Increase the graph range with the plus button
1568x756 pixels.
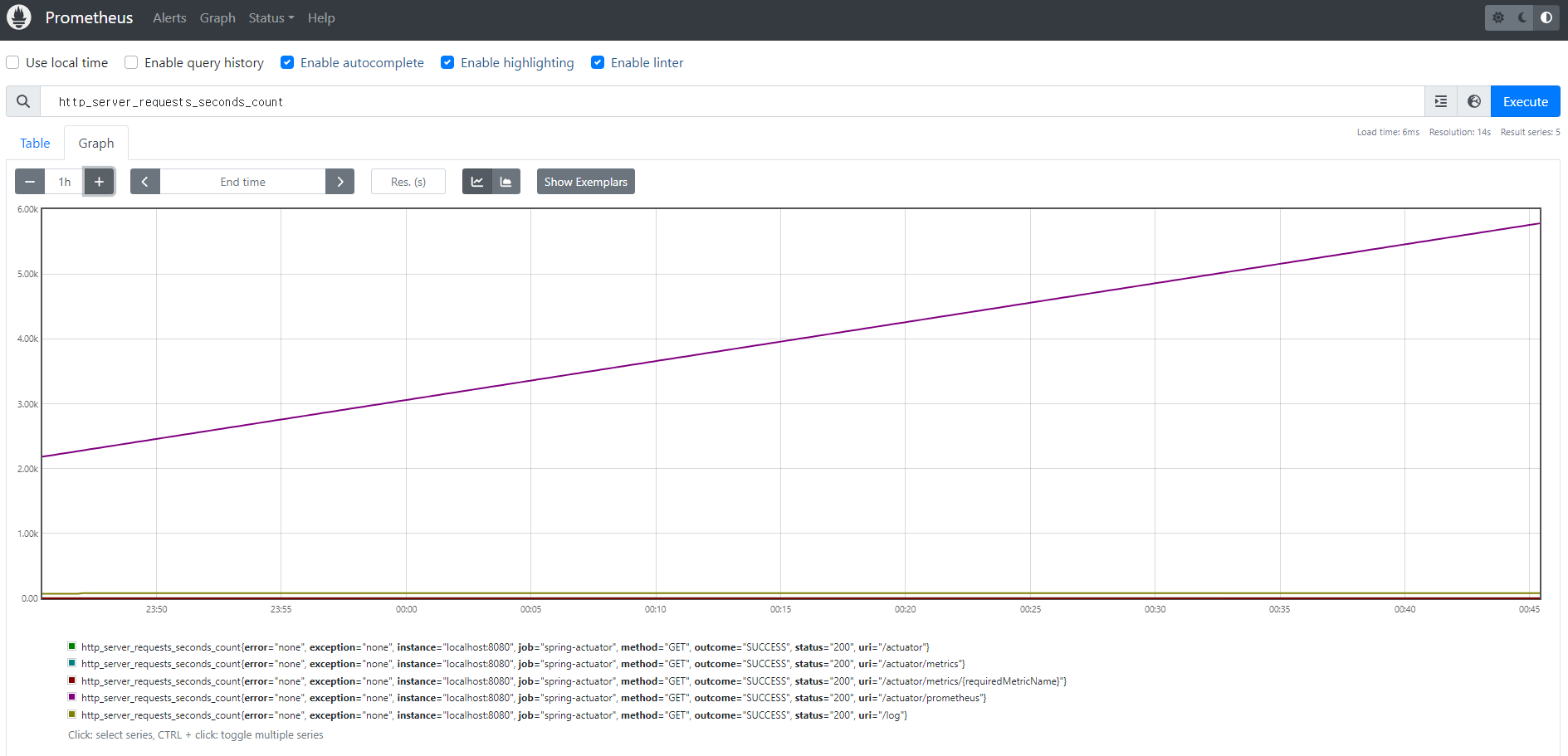click(99, 182)
